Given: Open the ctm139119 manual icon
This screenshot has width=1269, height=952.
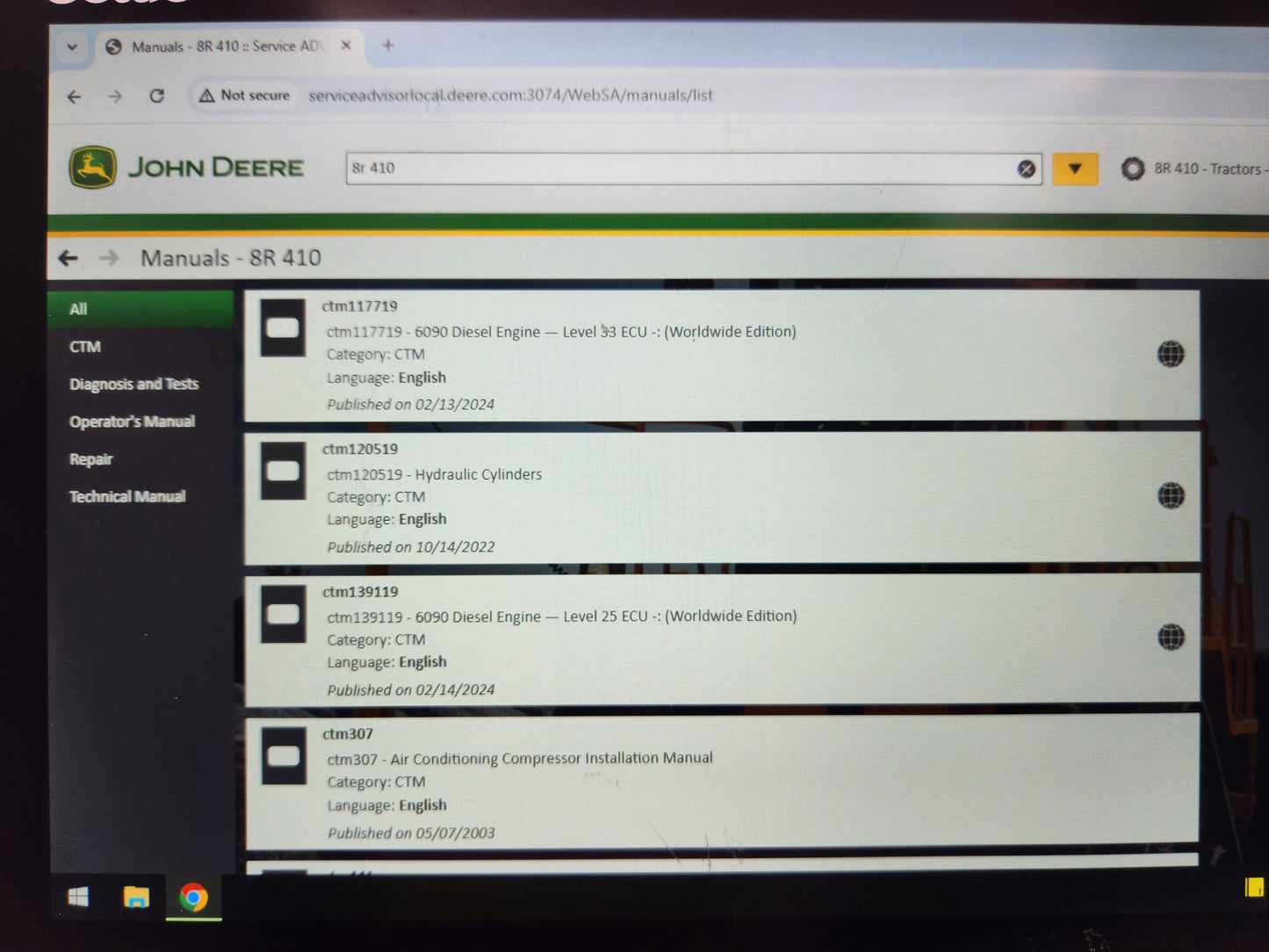Looking at the screenshot, I should click(x=284, y=614).
